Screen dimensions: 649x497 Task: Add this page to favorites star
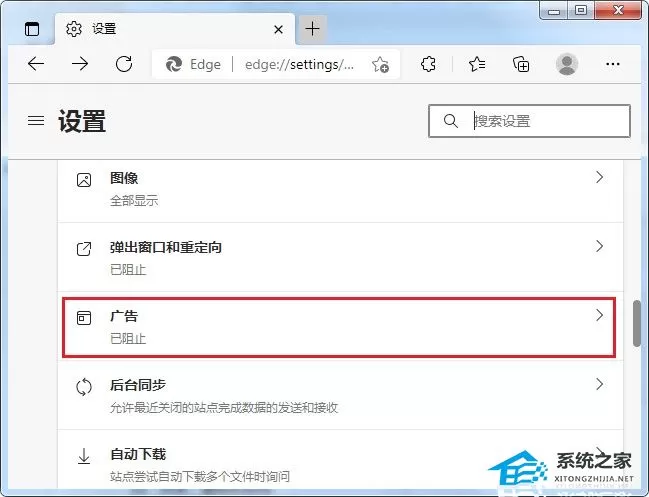[x=380, y=65]
